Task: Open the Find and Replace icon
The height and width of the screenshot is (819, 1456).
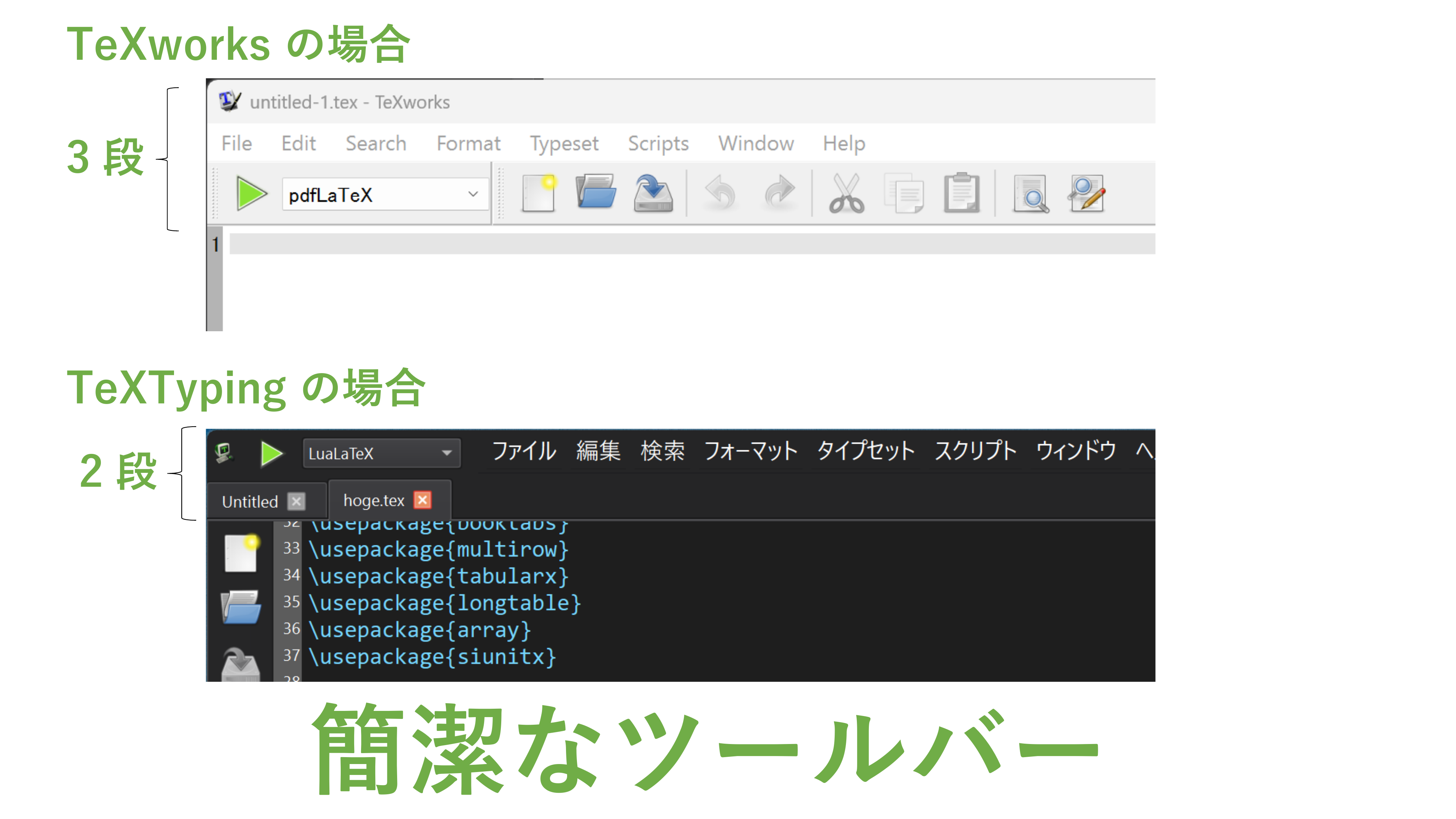Action: coord(1087,194)
